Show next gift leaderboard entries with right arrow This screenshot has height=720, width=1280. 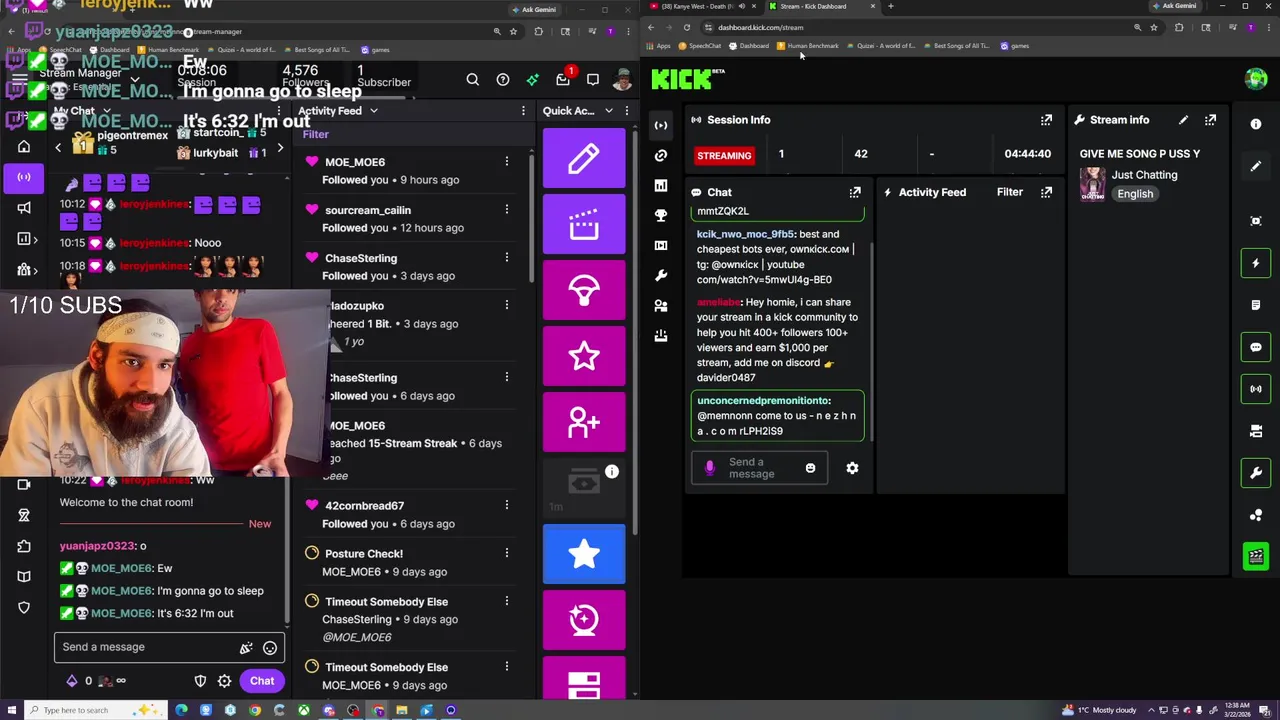(279, 148)
